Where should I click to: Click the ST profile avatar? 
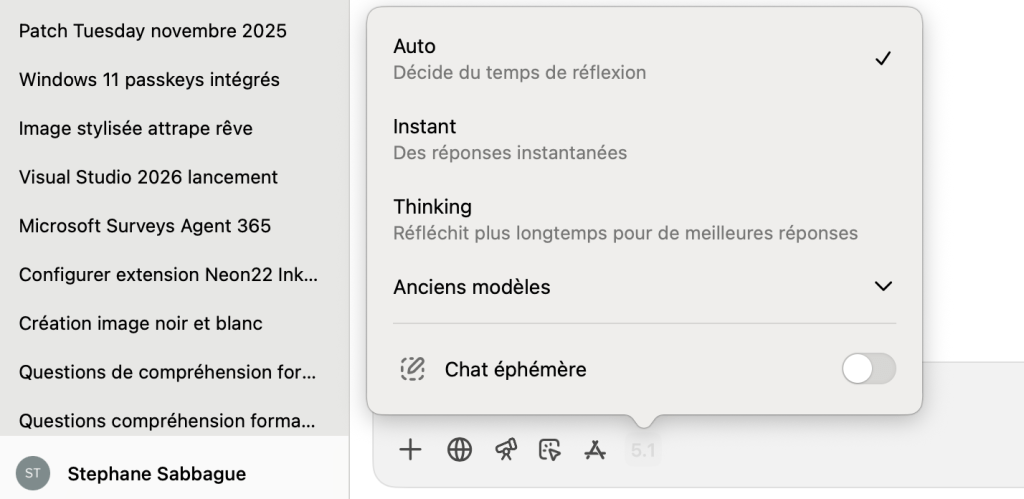tap(33, 473)
